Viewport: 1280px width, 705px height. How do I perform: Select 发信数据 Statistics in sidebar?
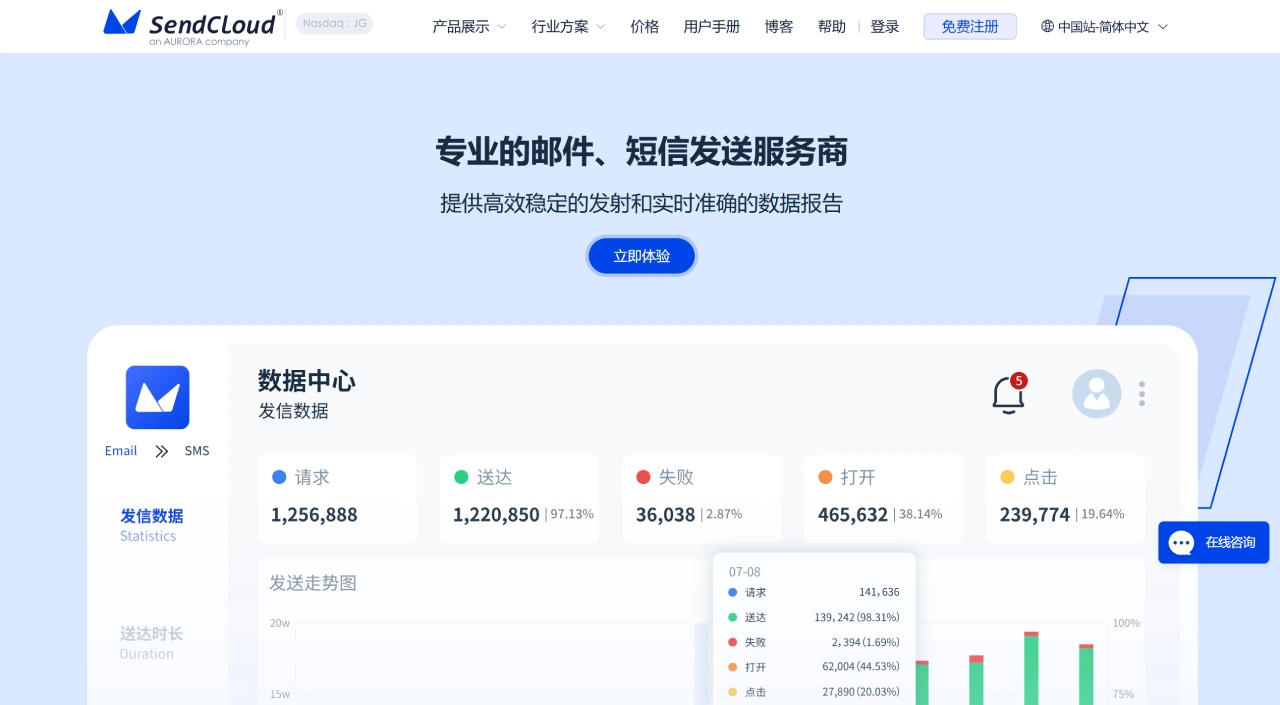152,525
